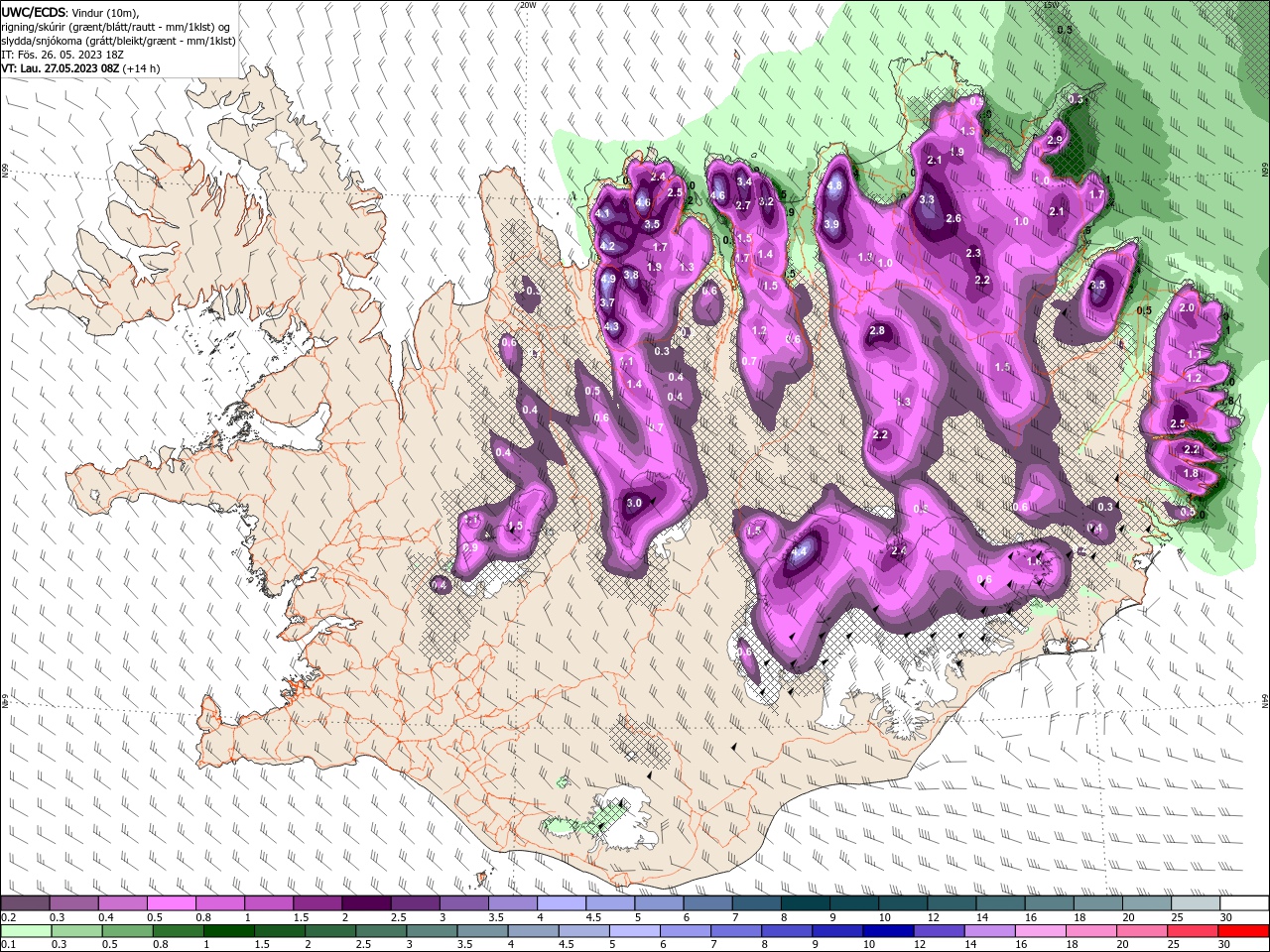Click the 2.9 value in the northeast
This screenshot has height=952, width=1270.
pos(1055,140)
